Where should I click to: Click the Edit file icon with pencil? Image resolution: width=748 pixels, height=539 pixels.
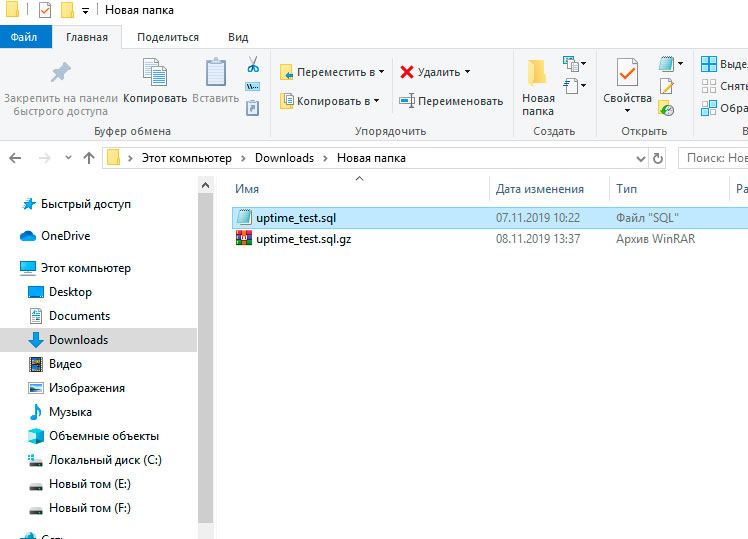(x=666, y=86)
